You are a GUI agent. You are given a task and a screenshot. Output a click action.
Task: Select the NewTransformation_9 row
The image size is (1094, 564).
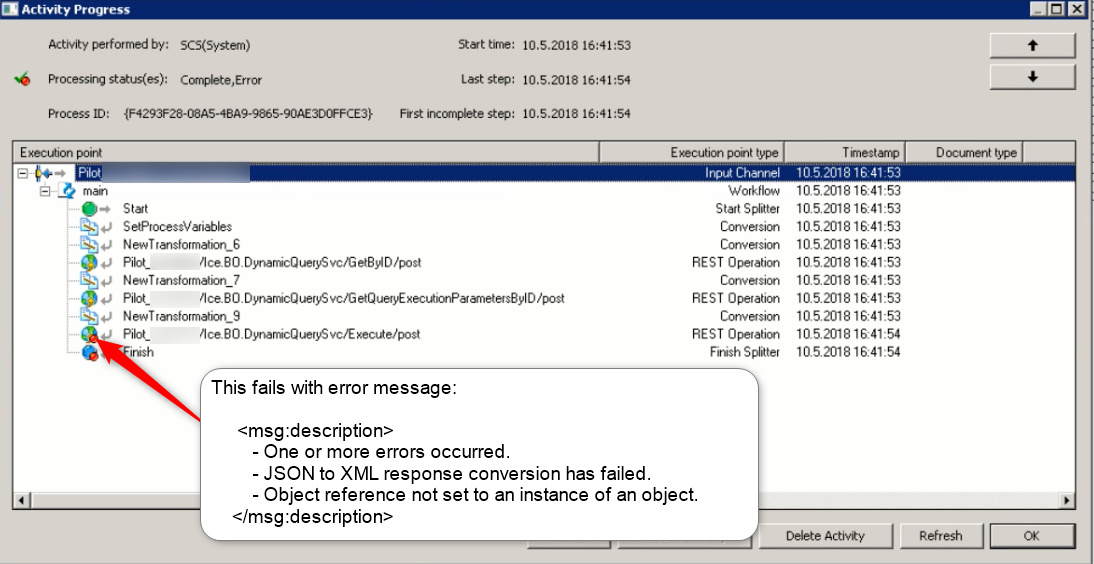pyautogui.click(x=544, y=316)
